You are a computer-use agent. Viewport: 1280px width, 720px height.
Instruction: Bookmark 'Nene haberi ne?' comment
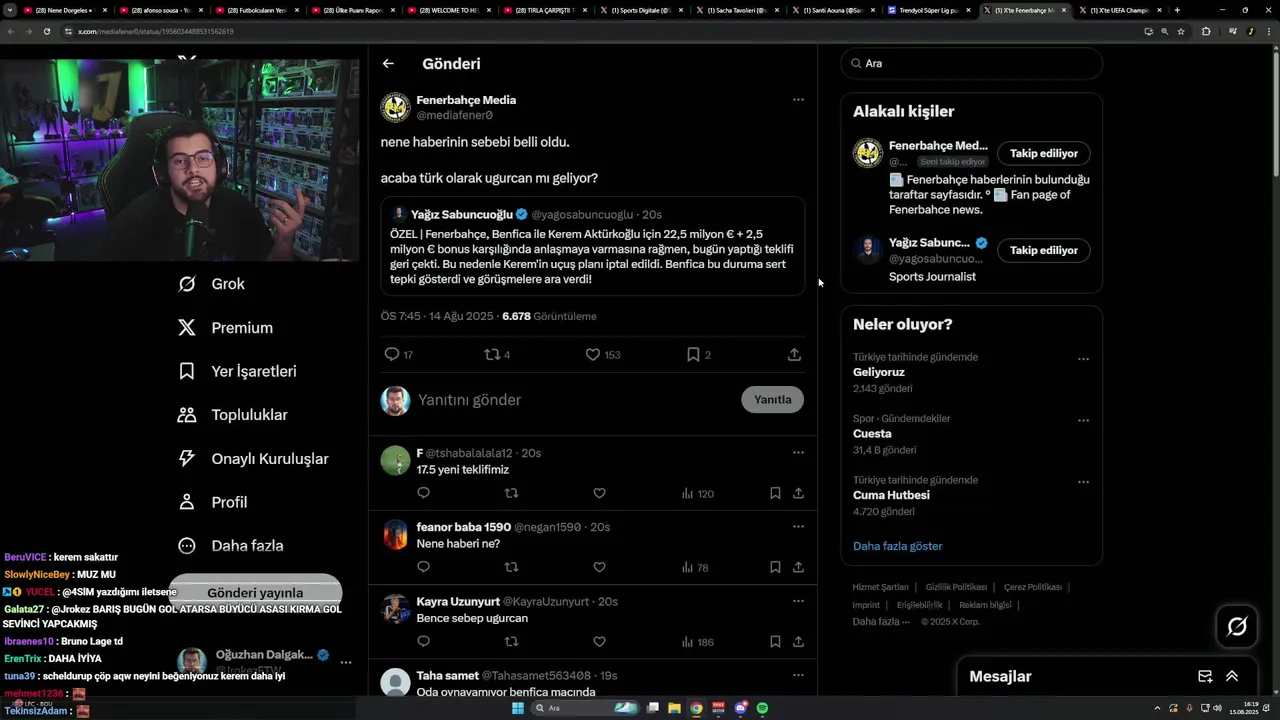click(x=775, y=567)
